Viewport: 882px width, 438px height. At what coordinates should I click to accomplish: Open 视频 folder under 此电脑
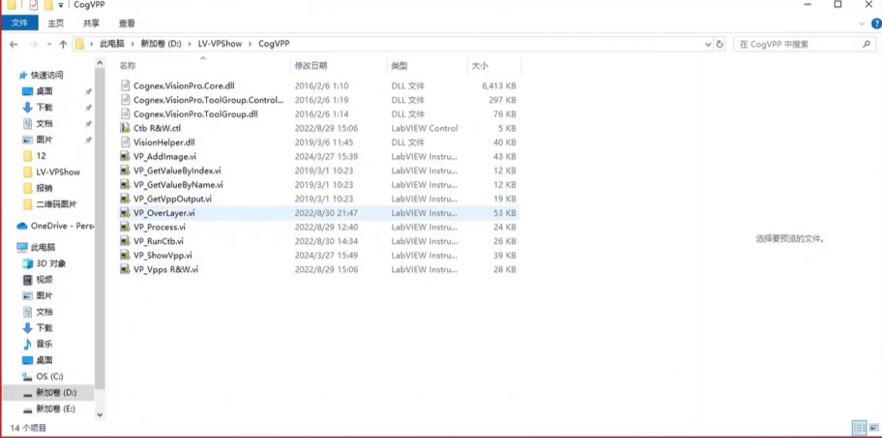click(38, 279)
